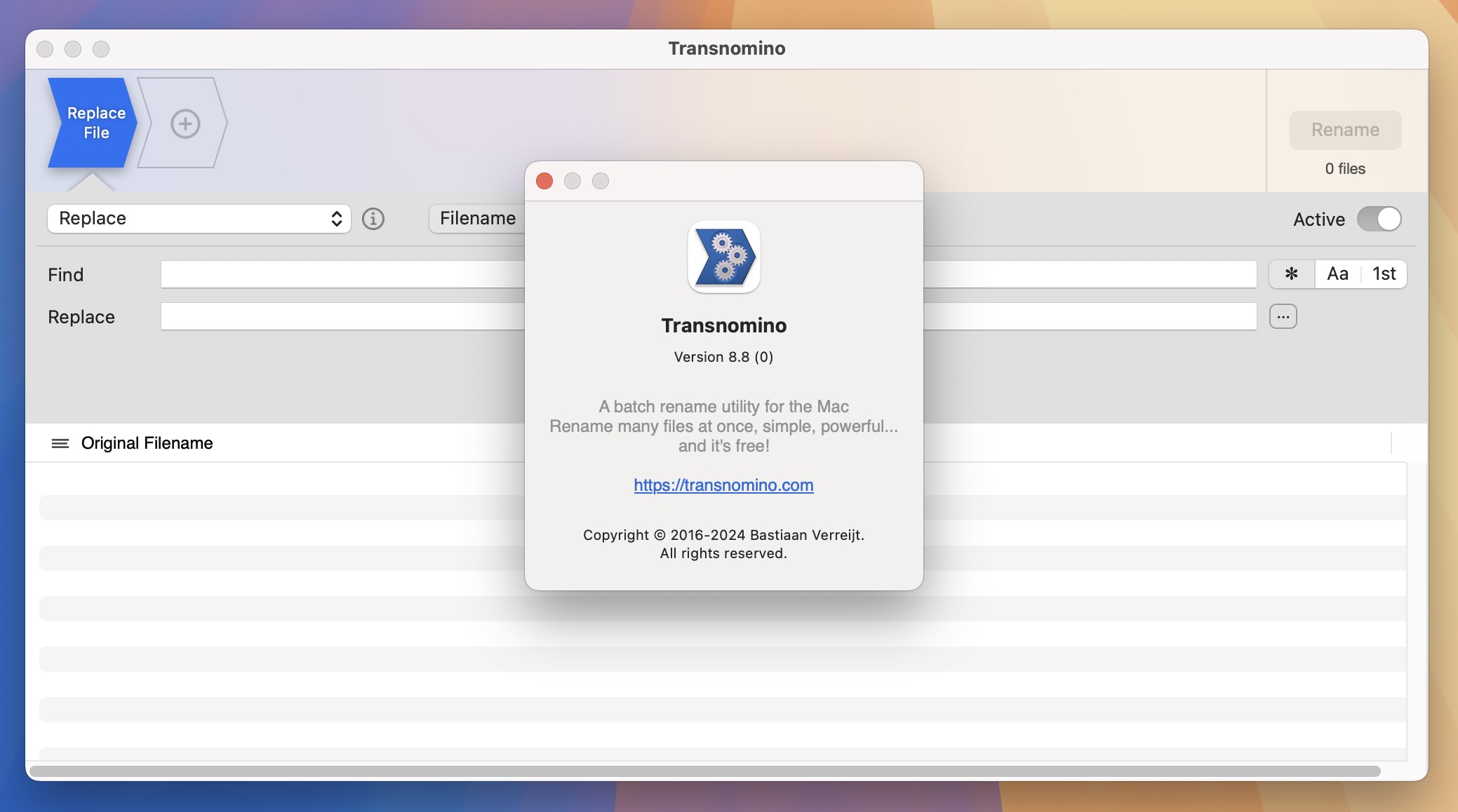Toggle case sensitive Aa option
The width and height of the screenshot is (1458, 812).
coord(1338,274)
